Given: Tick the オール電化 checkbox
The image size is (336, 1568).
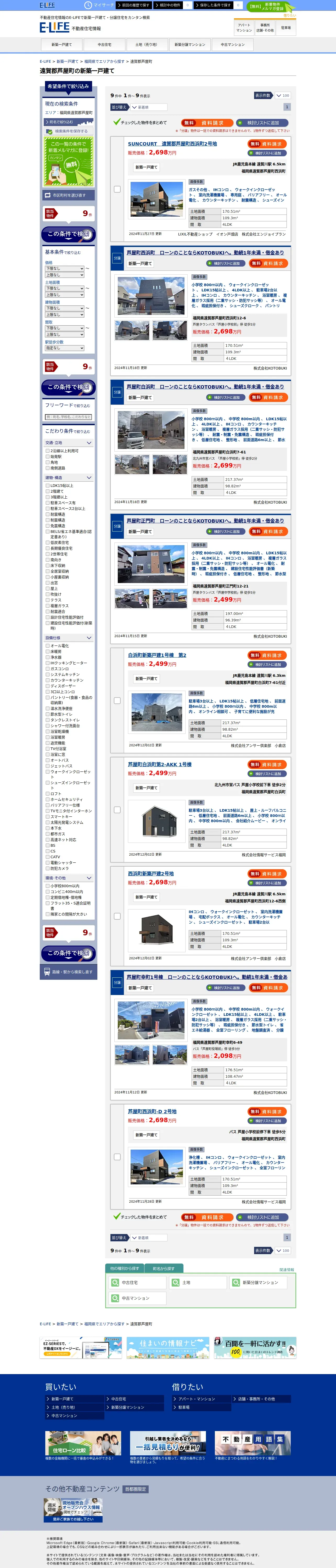Looking at the screenshot, I should coord(48,646).
